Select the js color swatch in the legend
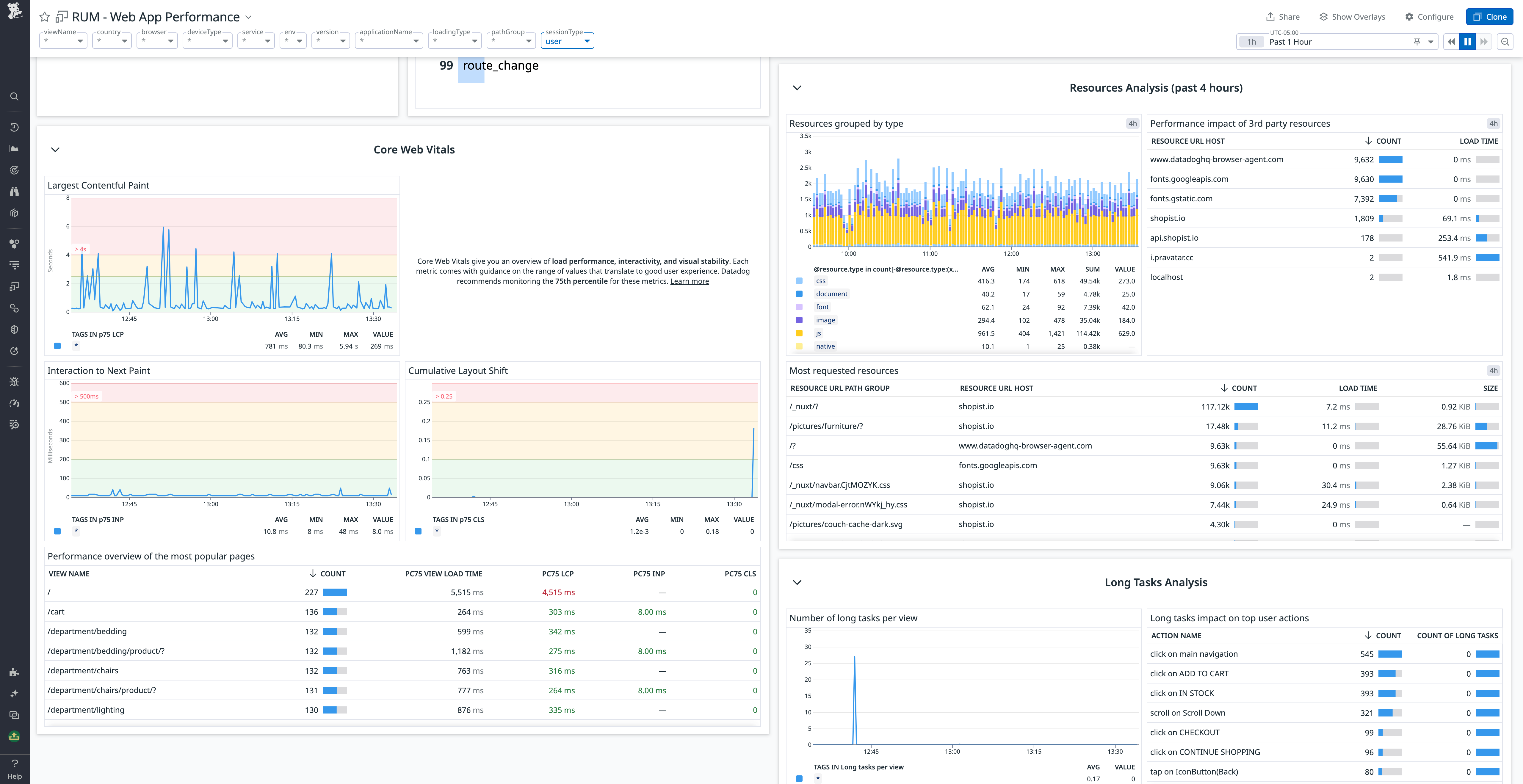 coord(799,333)
